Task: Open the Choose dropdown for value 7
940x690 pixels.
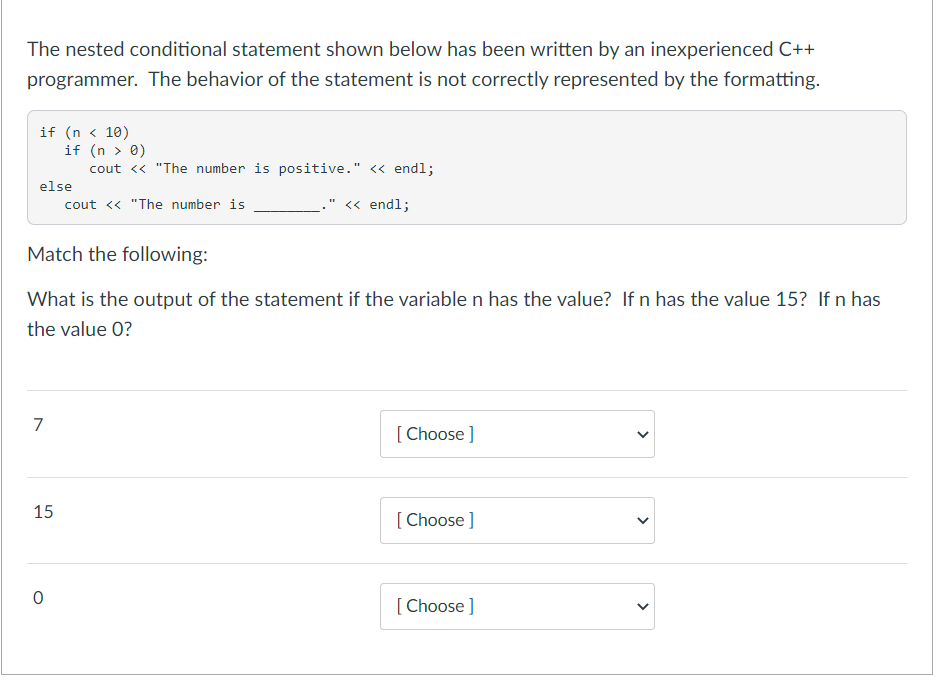Action: coord(517,434)
